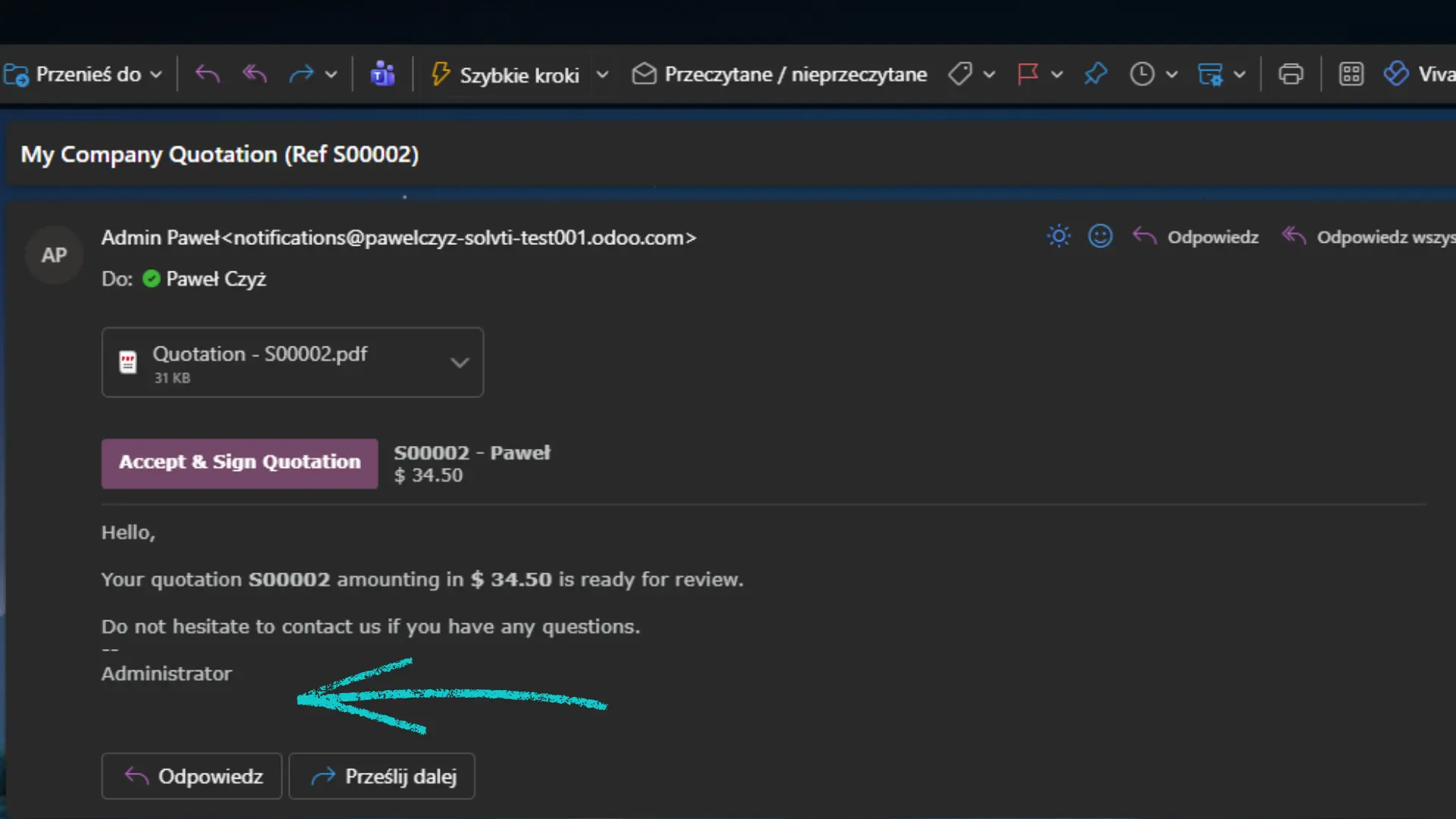Expand the Quotation - S00002.pdf attachment menu

point(459,362)
